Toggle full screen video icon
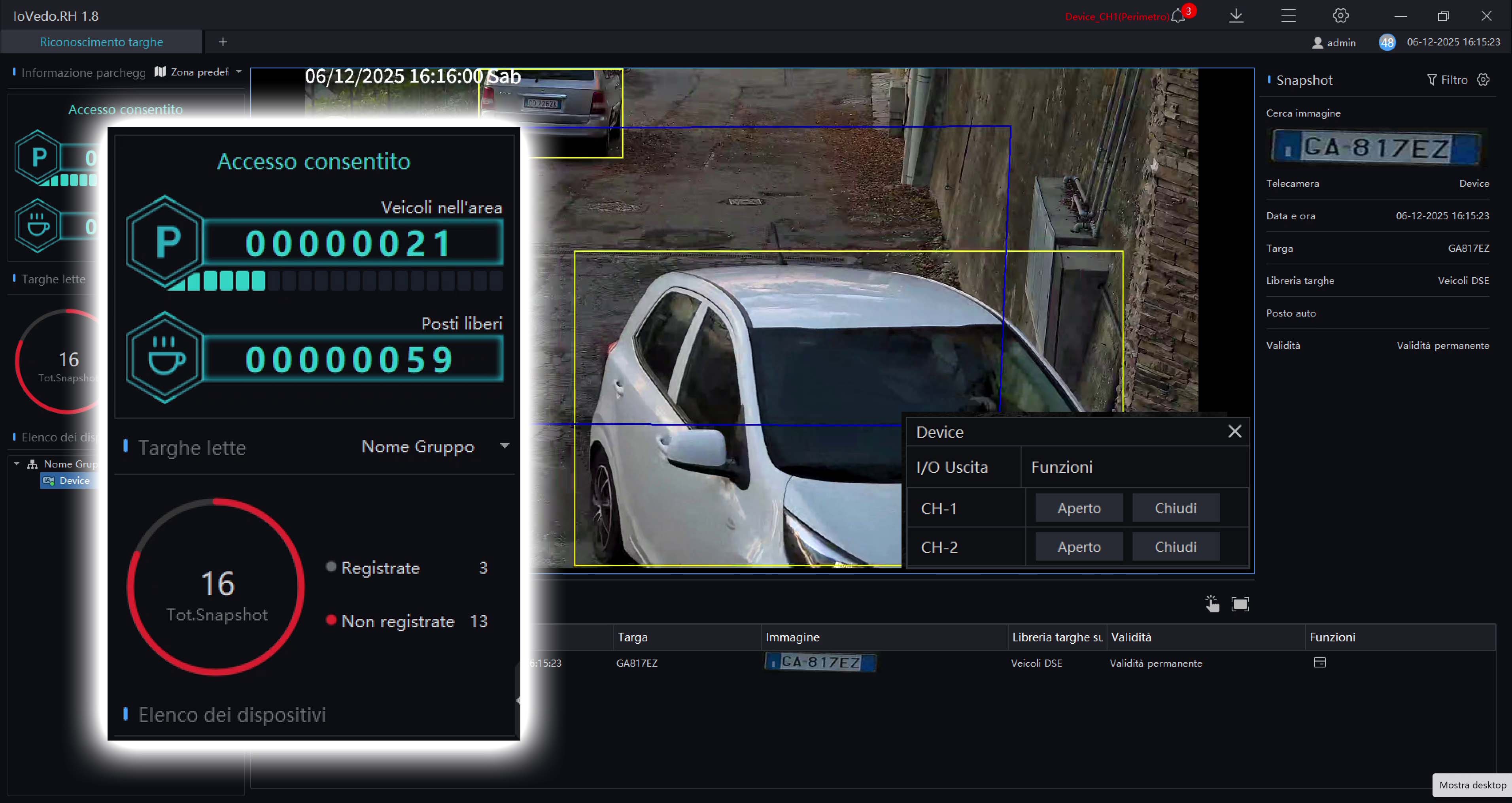Viewport: 1512px width, 803px height. pos(1240,604)
